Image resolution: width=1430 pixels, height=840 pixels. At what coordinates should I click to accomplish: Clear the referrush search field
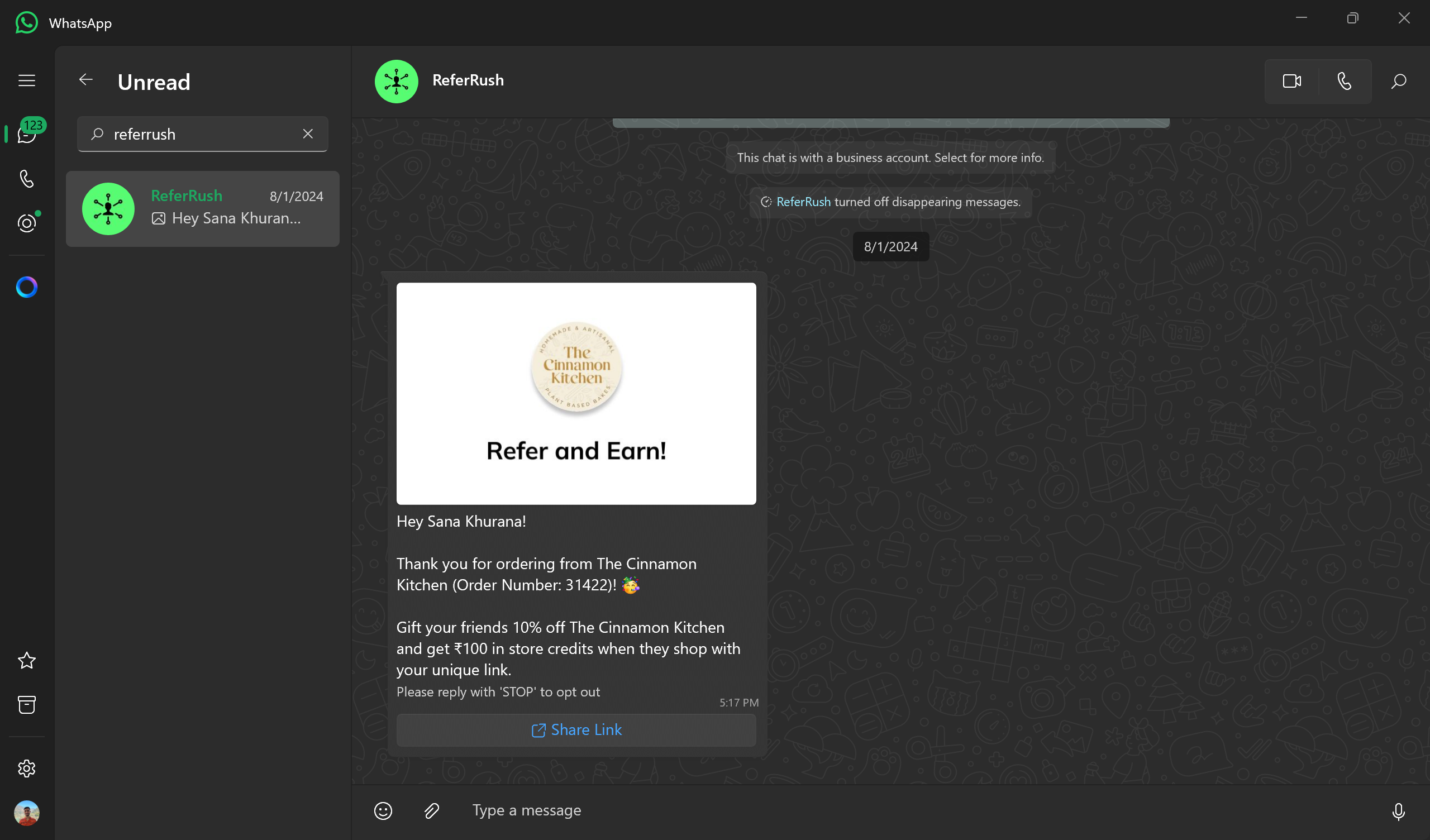[x=309, y=134]
